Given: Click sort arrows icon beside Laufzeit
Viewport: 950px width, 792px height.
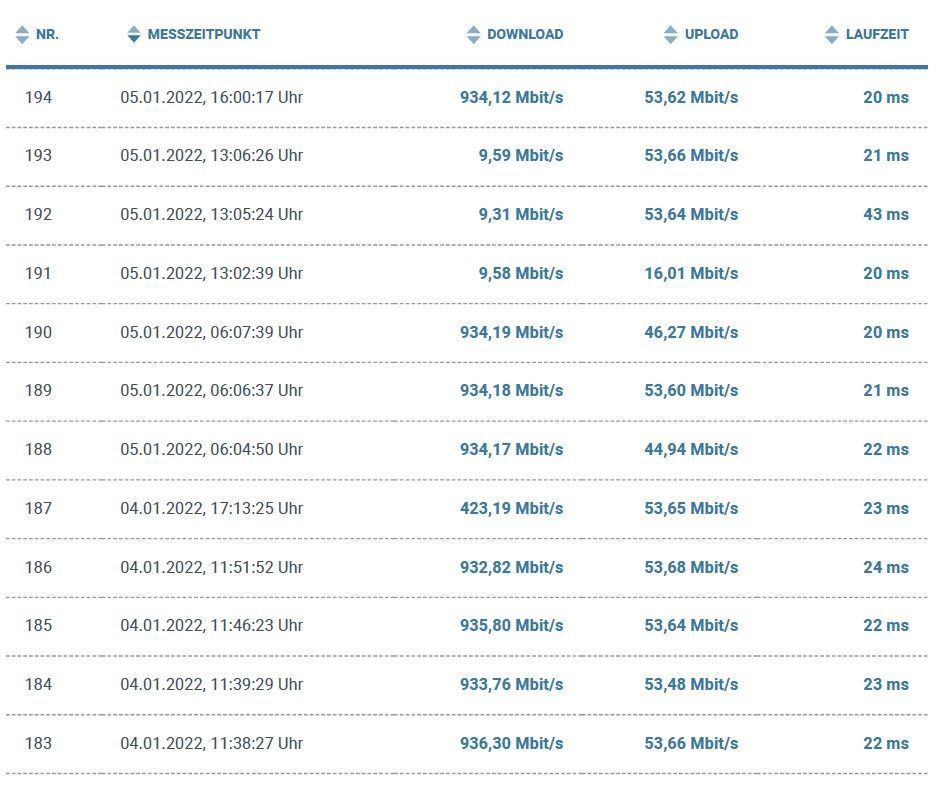Looking at the screenshot, I should [832, 35].
